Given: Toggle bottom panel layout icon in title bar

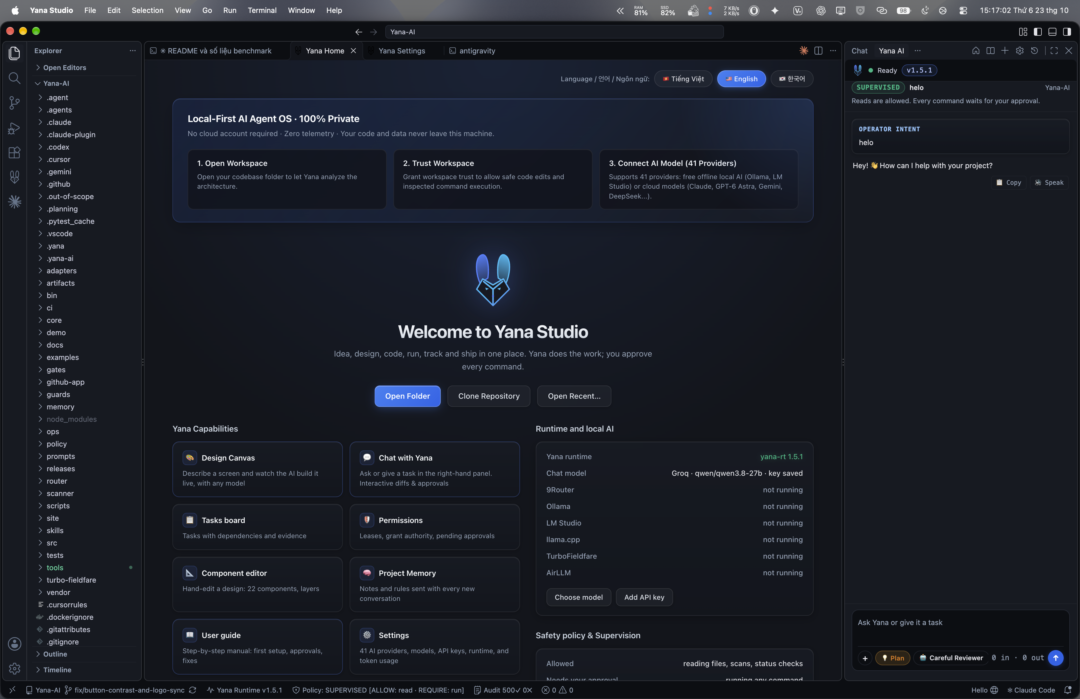Looking at the screenshot, I should coord(1052,32).
